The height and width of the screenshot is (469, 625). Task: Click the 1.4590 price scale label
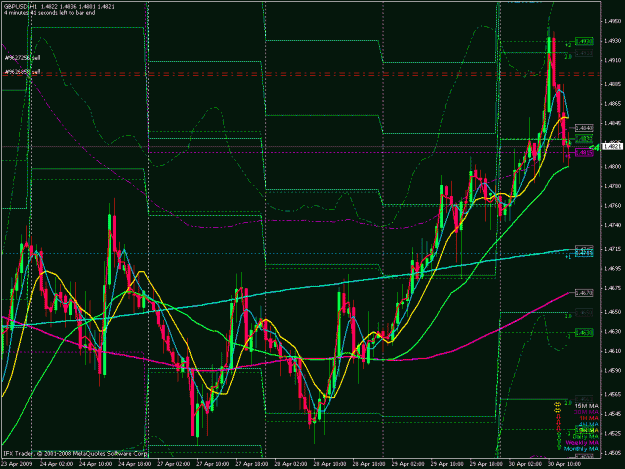(612, 370)
